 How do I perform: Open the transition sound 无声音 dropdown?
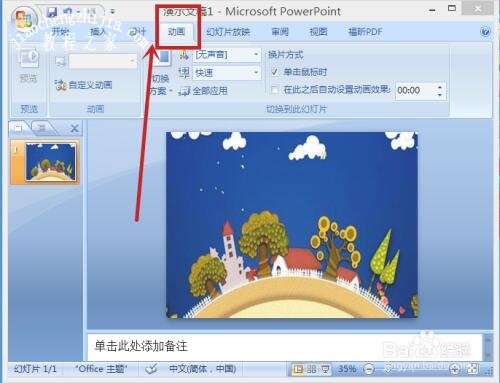click(227, 54)
